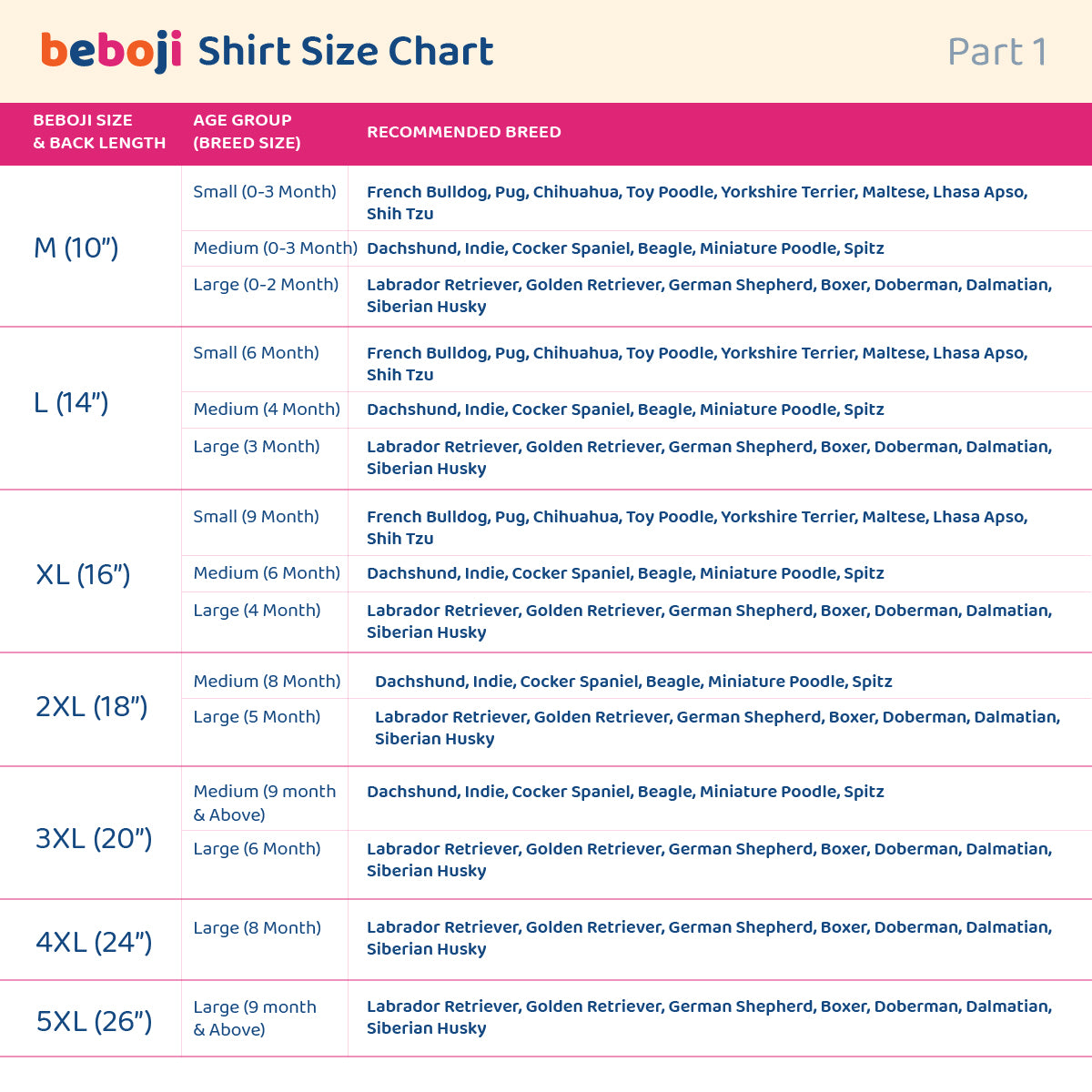Image resolution: width=1092 pixels, height=1092 pixels.
Task: Select the Beboji Size & Back Length header
Action: click(x=99, y=131)
